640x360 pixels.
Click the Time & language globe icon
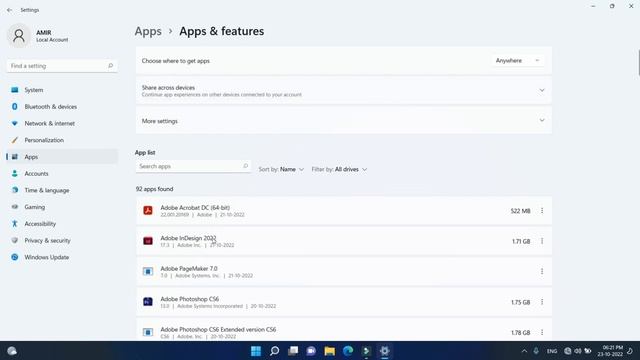(15, 190)
